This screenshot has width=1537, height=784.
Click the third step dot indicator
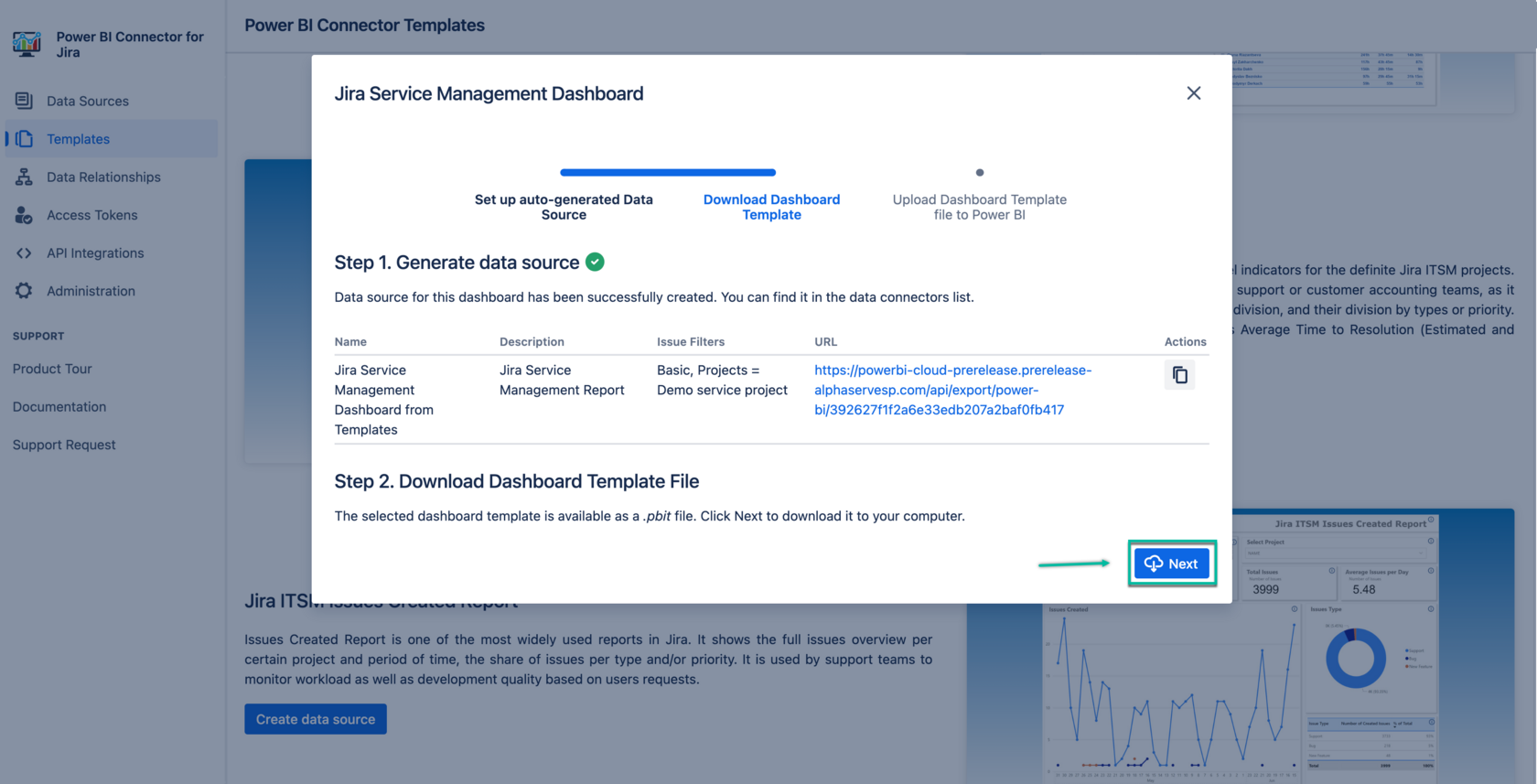[980, 172]
